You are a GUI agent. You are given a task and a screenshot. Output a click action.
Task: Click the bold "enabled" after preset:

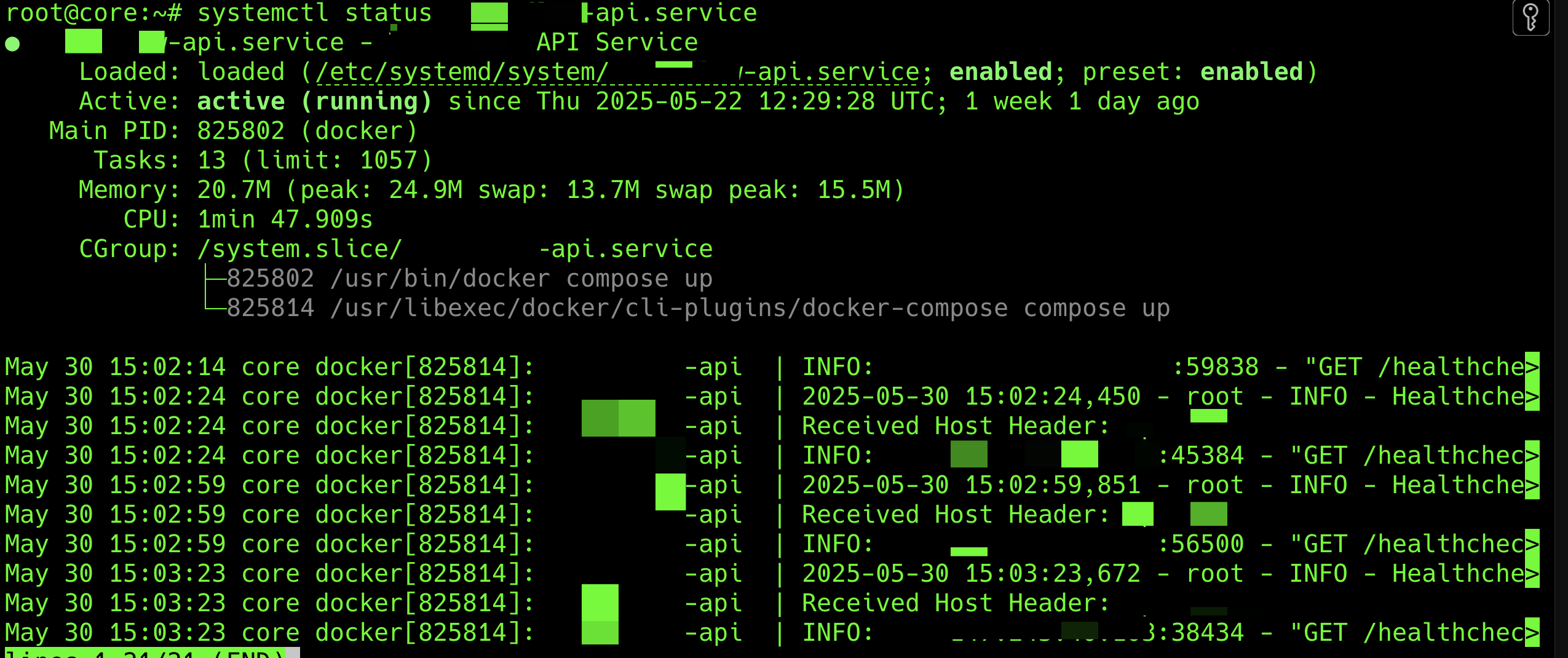1251,72
